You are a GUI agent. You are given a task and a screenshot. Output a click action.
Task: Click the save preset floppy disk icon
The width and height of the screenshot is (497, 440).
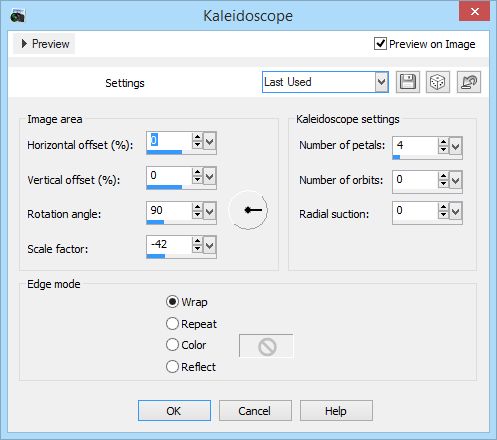tap(408, 82)
